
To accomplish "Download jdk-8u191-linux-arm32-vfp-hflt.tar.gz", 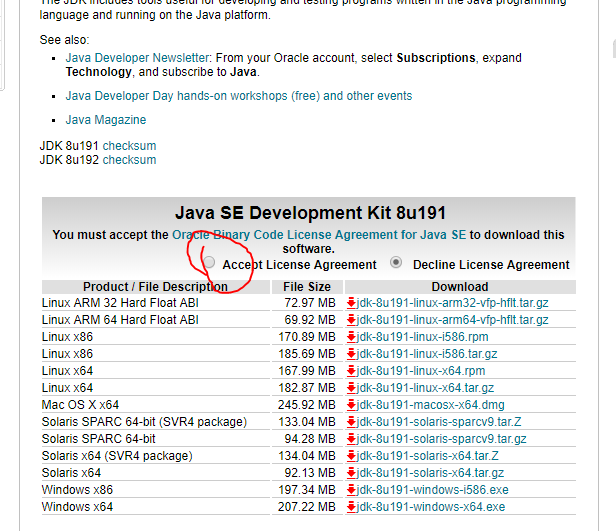I will [452, 303].
